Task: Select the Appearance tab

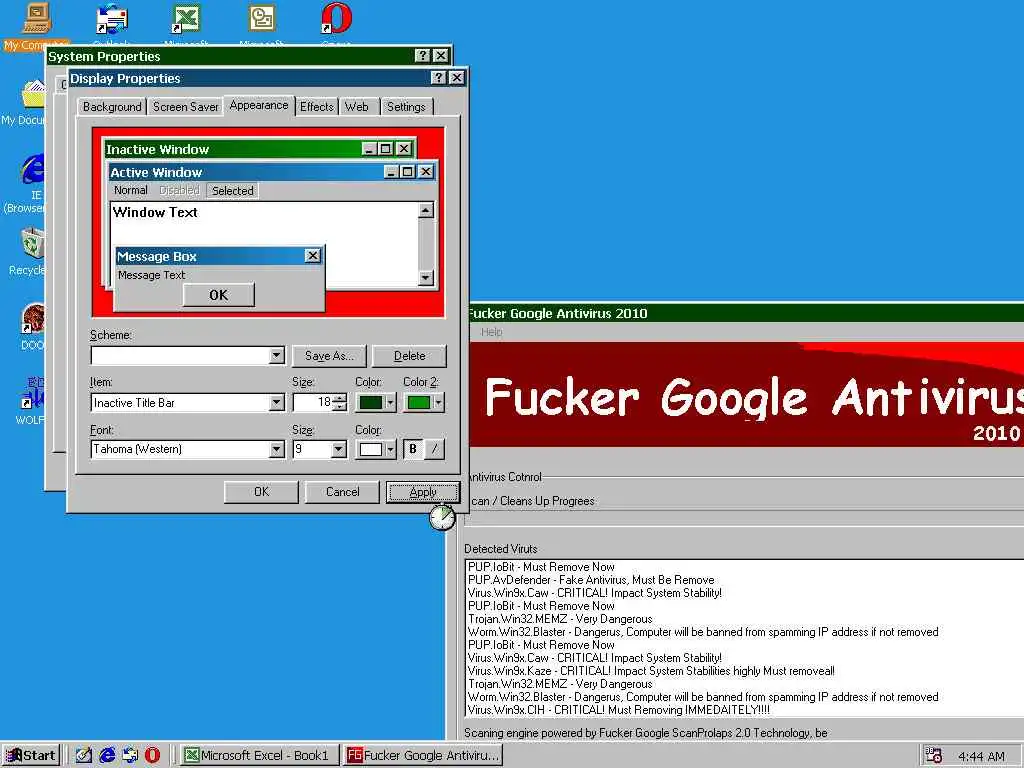Action: coord(259,105)
